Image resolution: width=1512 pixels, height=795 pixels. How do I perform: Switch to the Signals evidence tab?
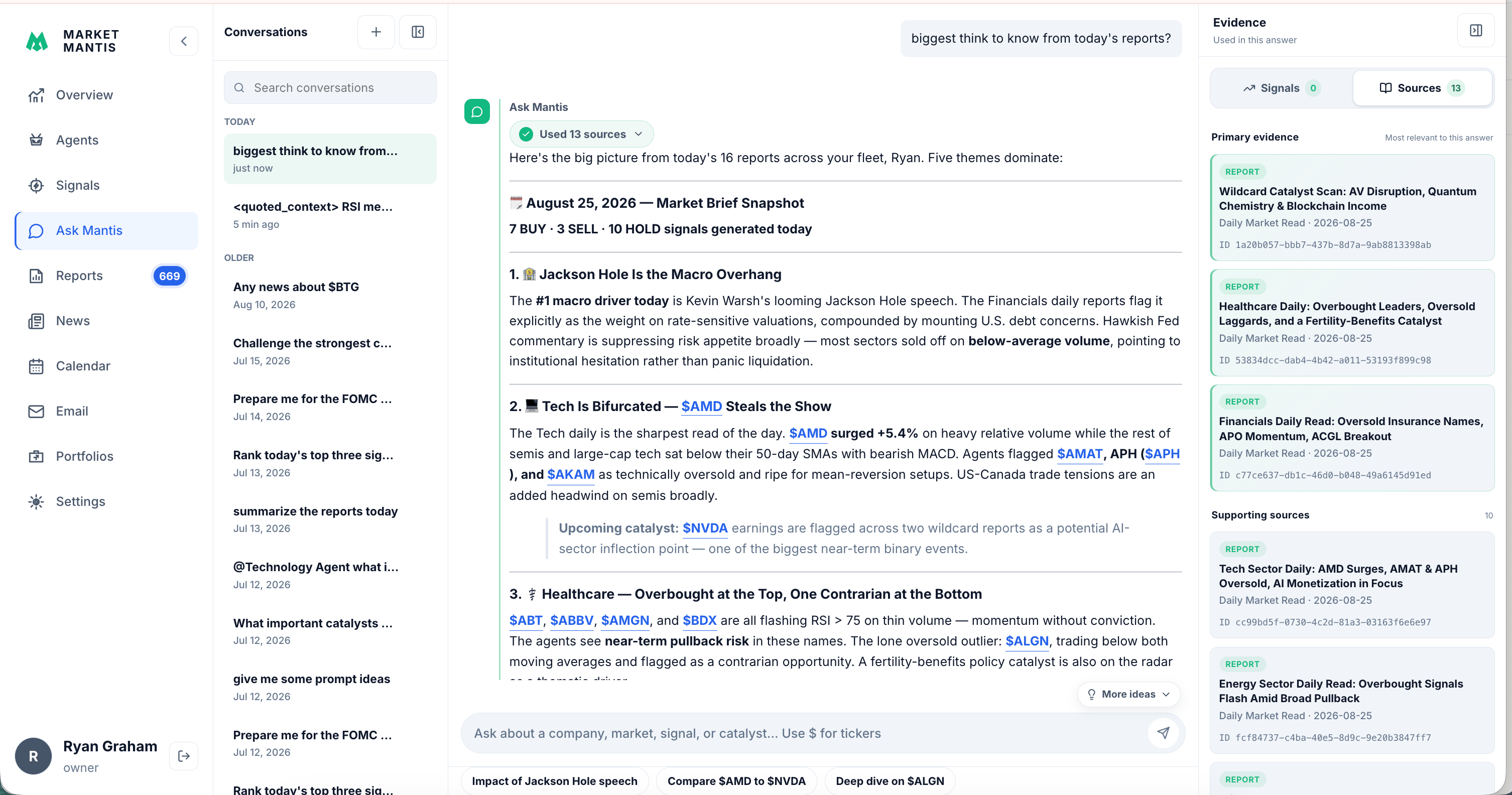pyautogui.click(x=1282, y=88)
